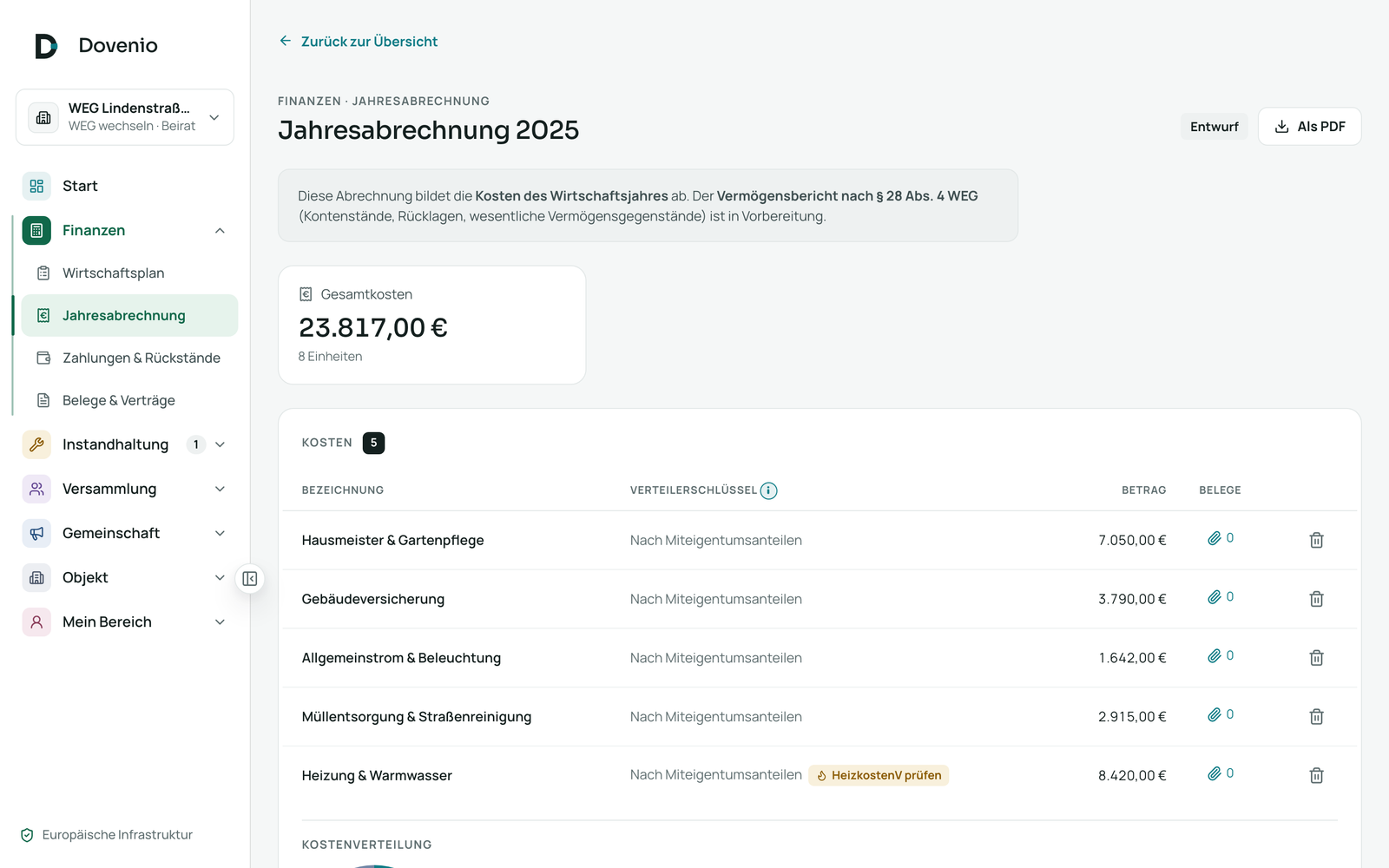Click the amount 2.915,00 €

1132,717
